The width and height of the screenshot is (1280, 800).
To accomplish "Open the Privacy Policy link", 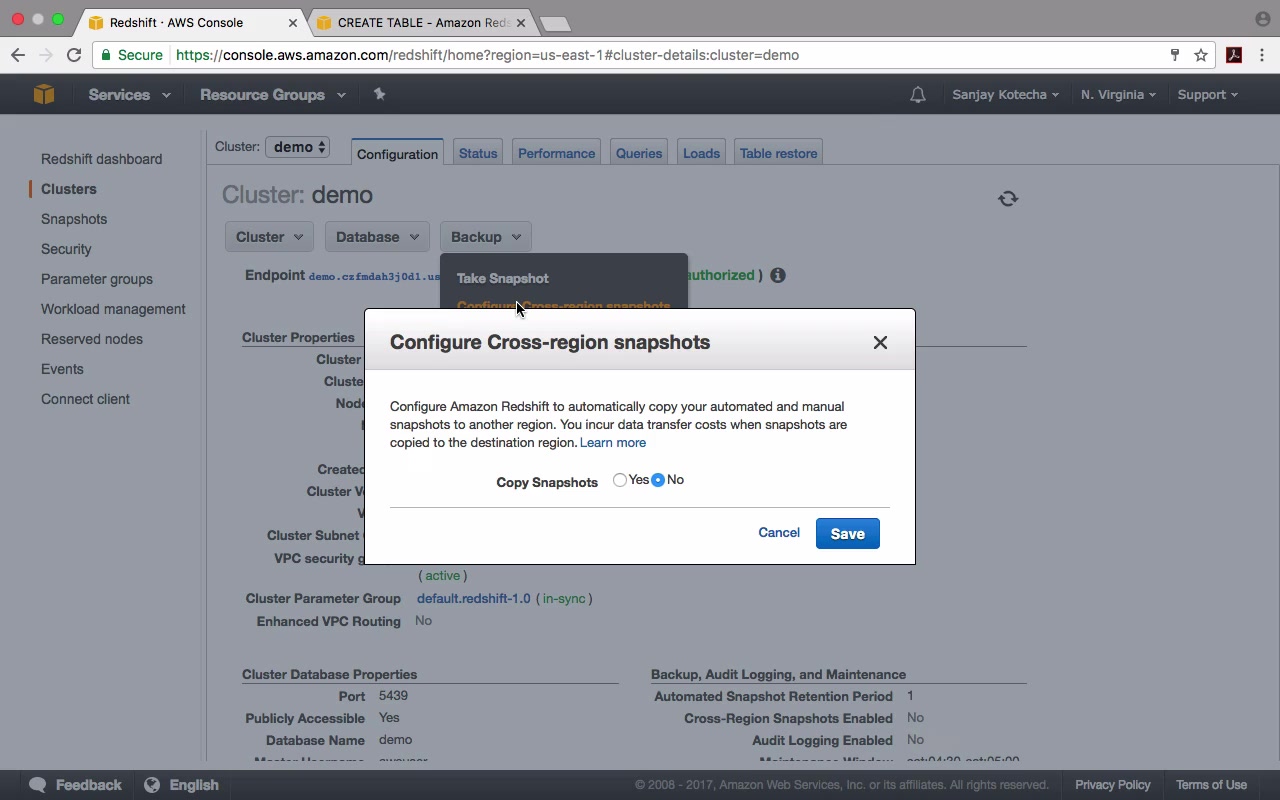I will [x=1113, y=785].
